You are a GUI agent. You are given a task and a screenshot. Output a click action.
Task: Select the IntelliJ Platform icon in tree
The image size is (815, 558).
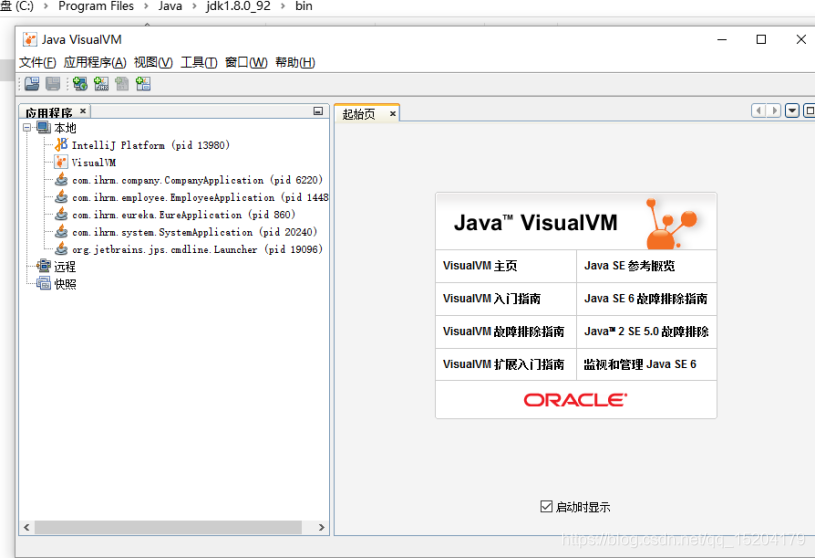point(61,144)
